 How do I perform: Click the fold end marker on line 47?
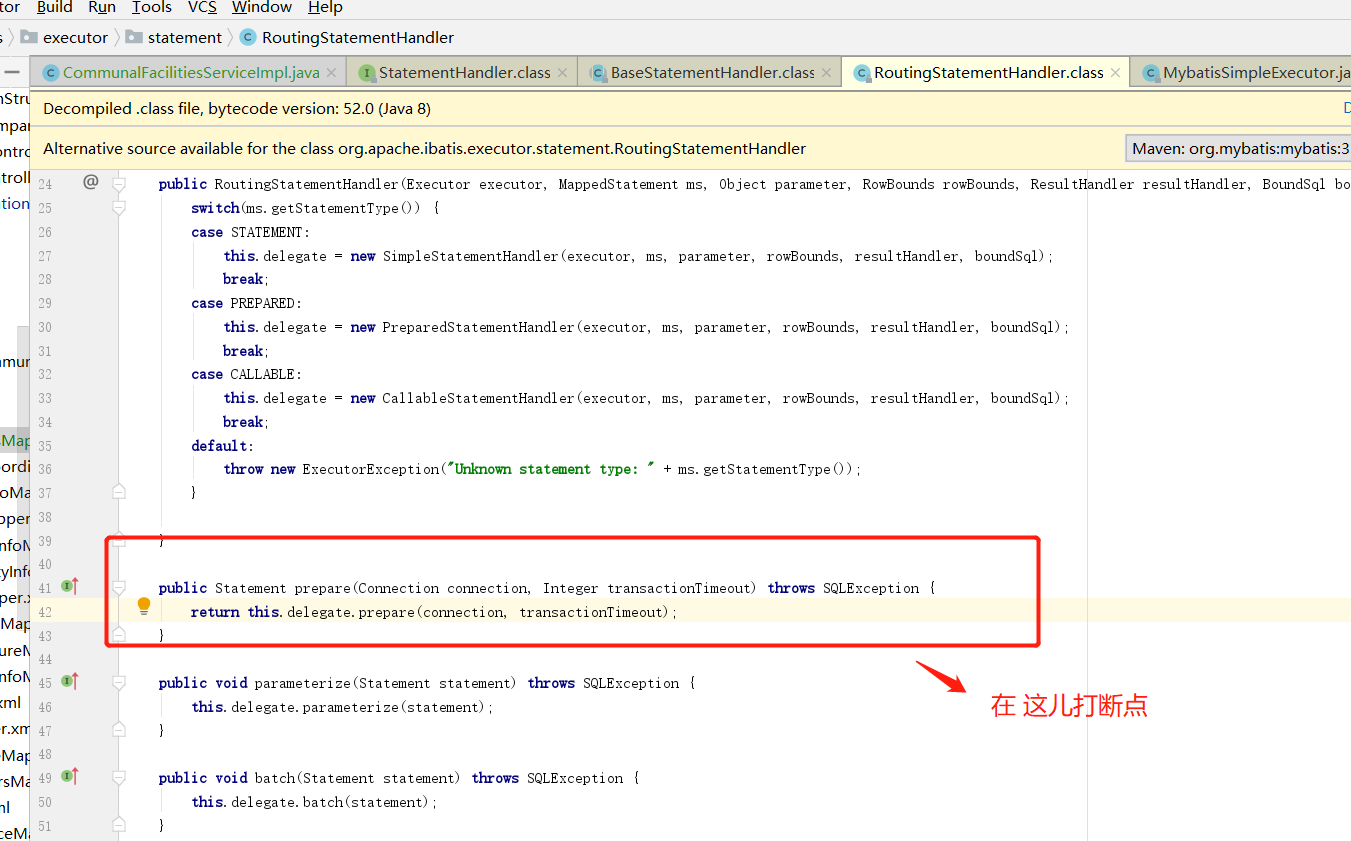tap(119, 729)
